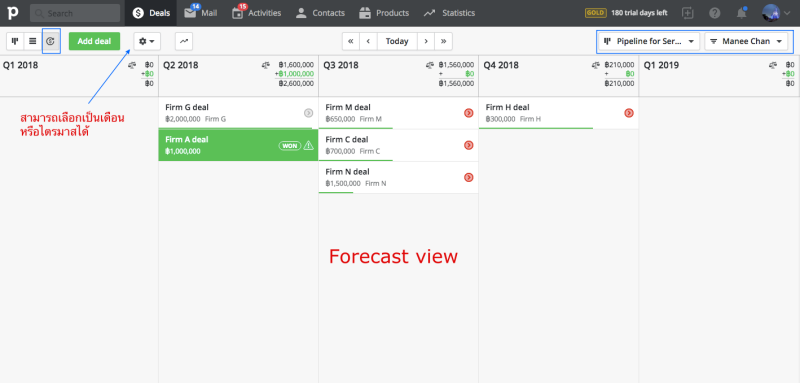Screen dimensions: 800x383
Task: Open the gear settings dropdown
Action: [147, 41]
